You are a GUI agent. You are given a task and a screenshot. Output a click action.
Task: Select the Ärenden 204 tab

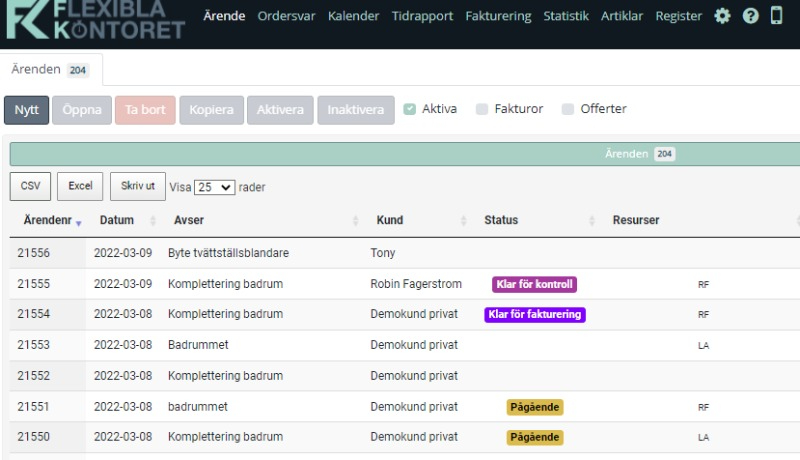click(x=51, y=69)
